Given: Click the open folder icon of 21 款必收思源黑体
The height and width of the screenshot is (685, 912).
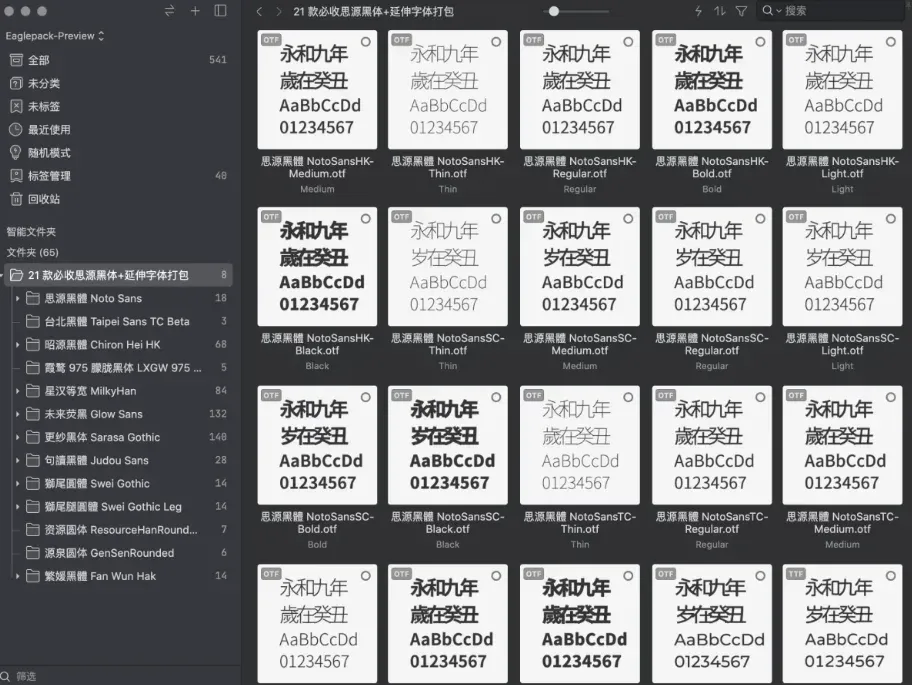Looking at the screenshot, I should tap(16, 275).
